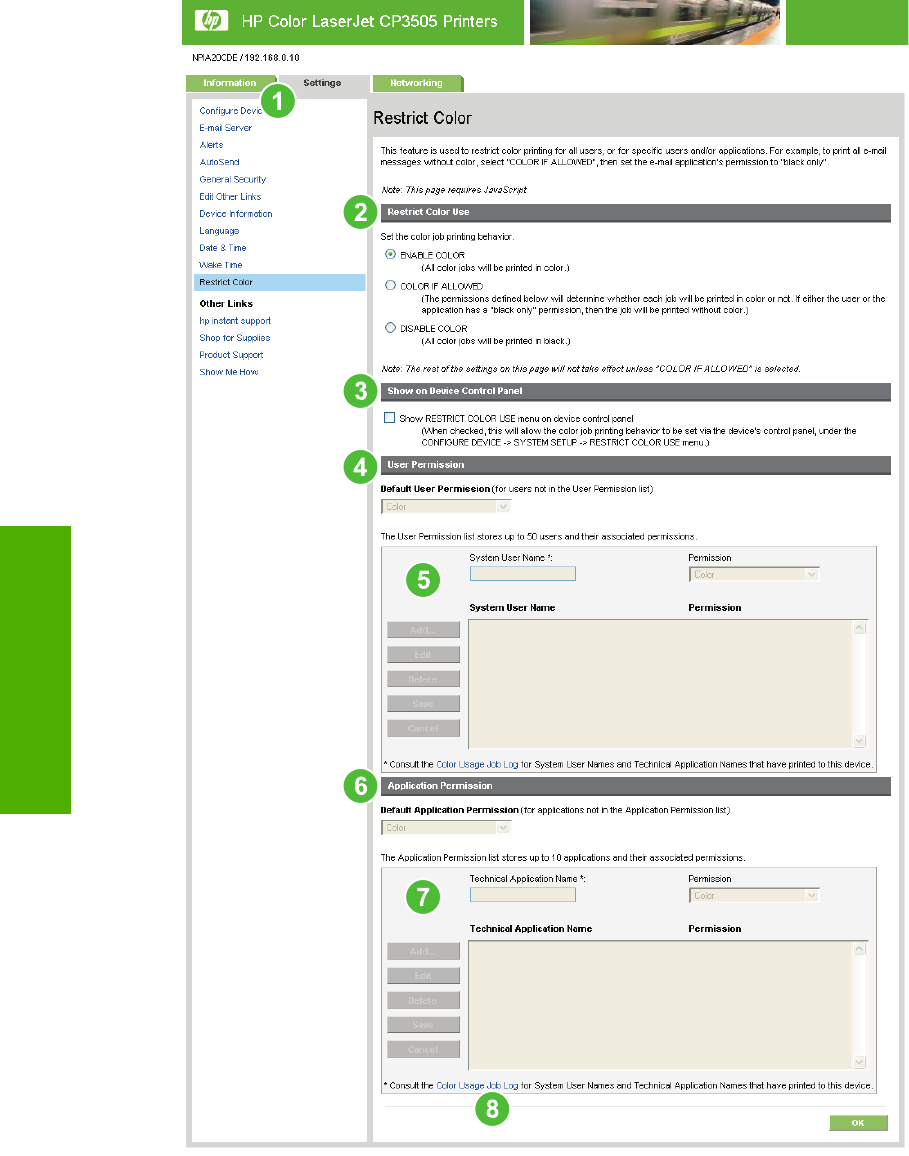The height and width of the screenshot is (1156, 909).
Task: Open Configure Device in sidebar
Action: click(x=230, y=111)
